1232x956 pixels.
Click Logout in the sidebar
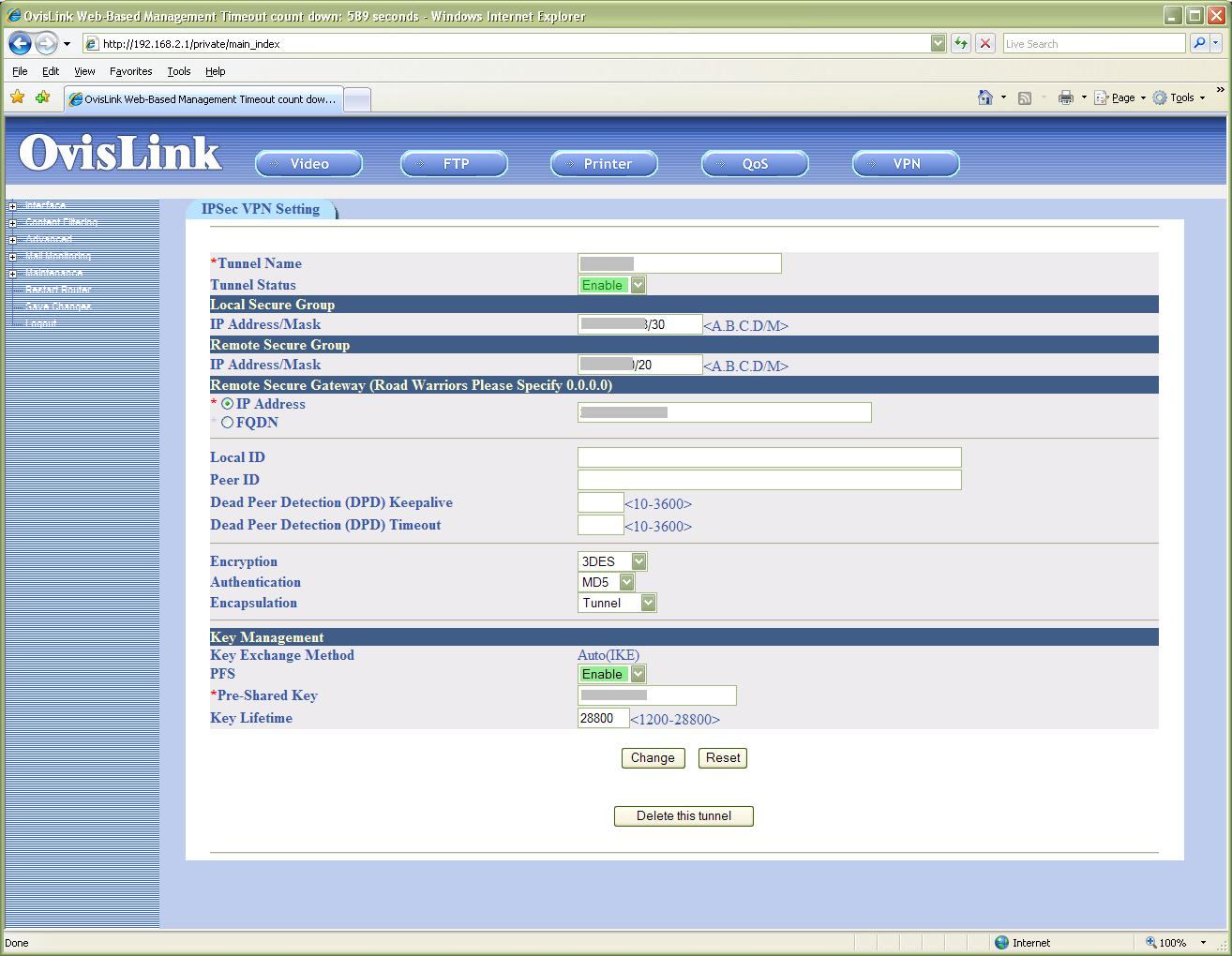pyautogui.click(x=40, y=323)
